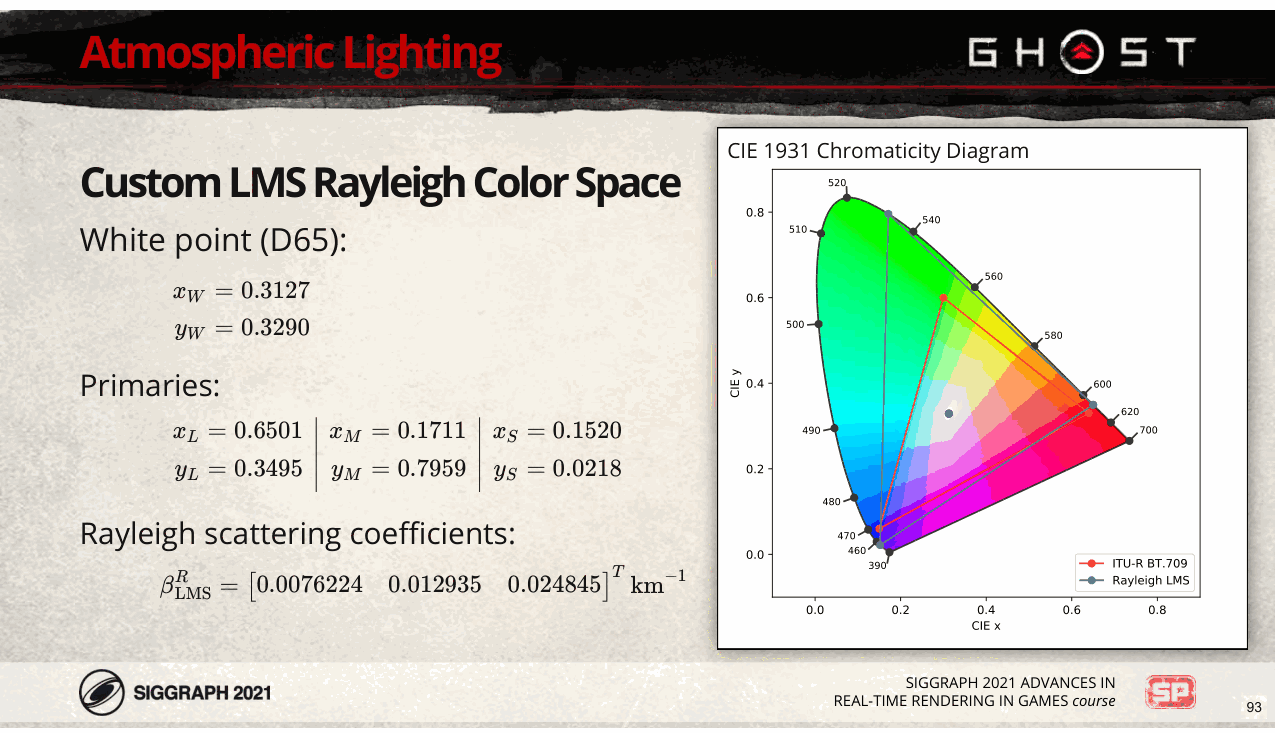This screenshot has height=733, width=1275.
Task: Click the yW = 0.3290 equation
Action: (241, 328)
